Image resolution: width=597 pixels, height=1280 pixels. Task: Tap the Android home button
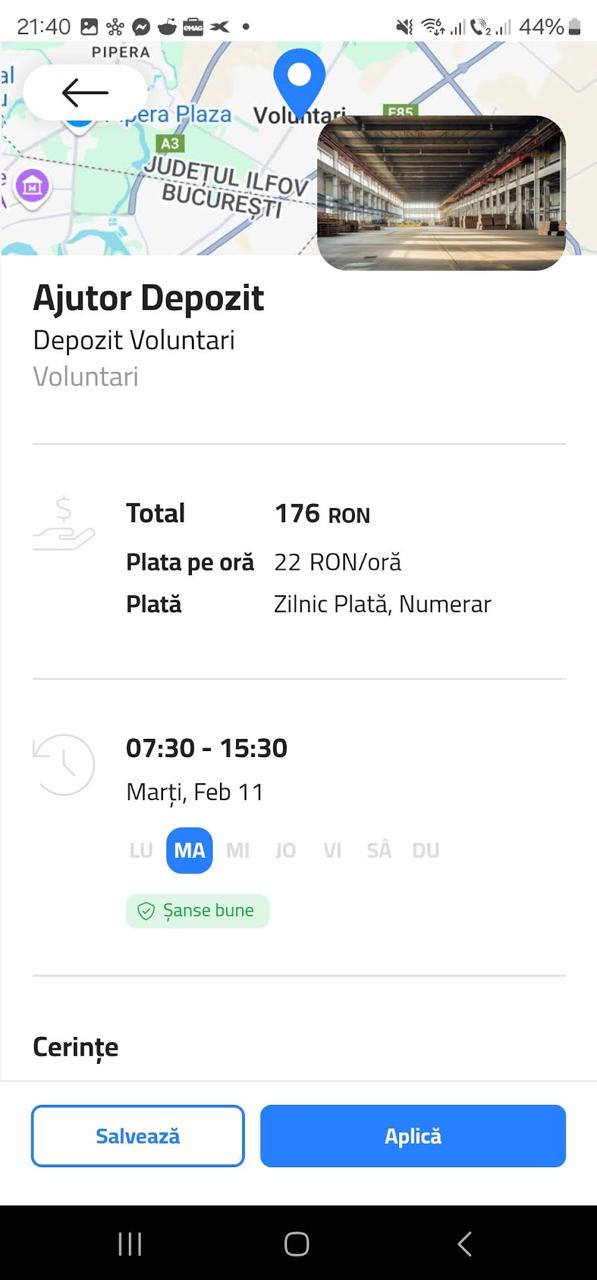297,1243
